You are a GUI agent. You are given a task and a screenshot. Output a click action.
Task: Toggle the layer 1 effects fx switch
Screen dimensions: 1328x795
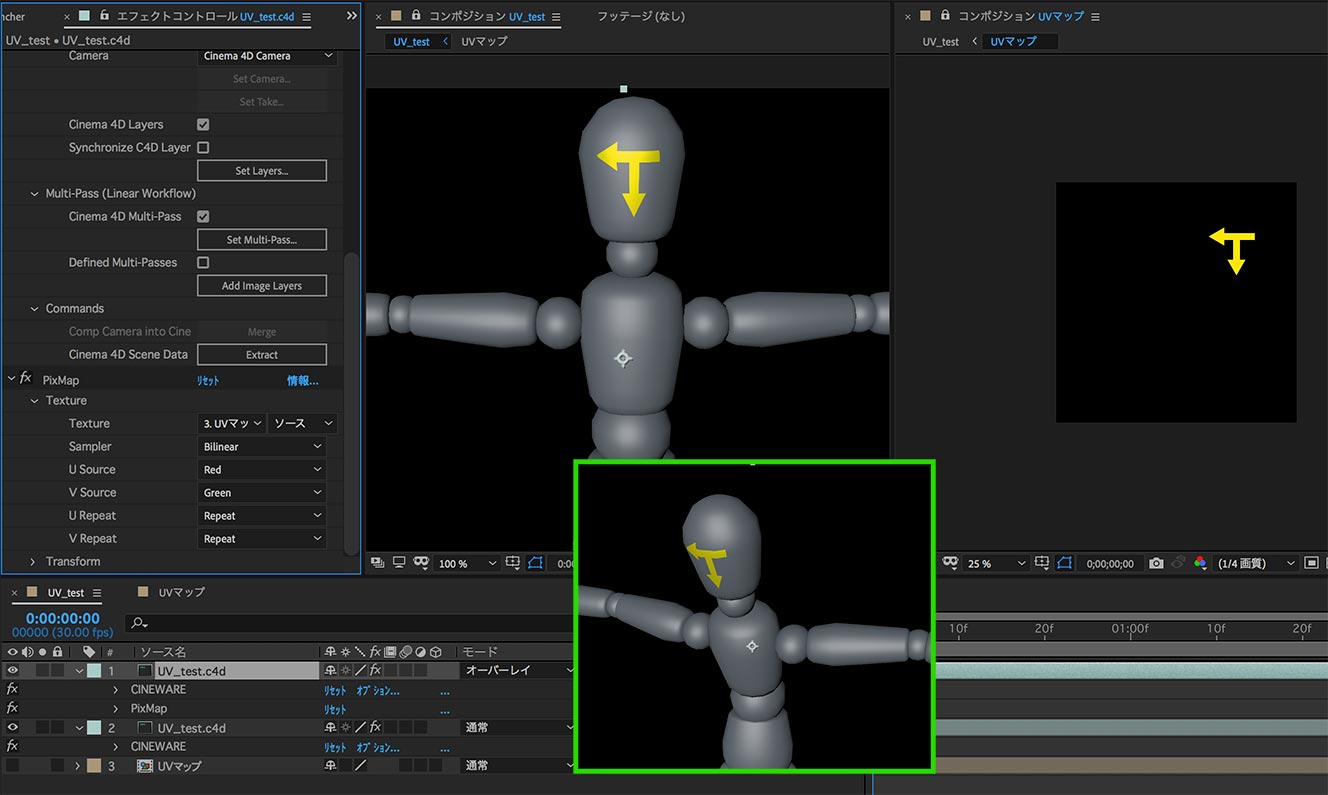click(x=375, y=671)
